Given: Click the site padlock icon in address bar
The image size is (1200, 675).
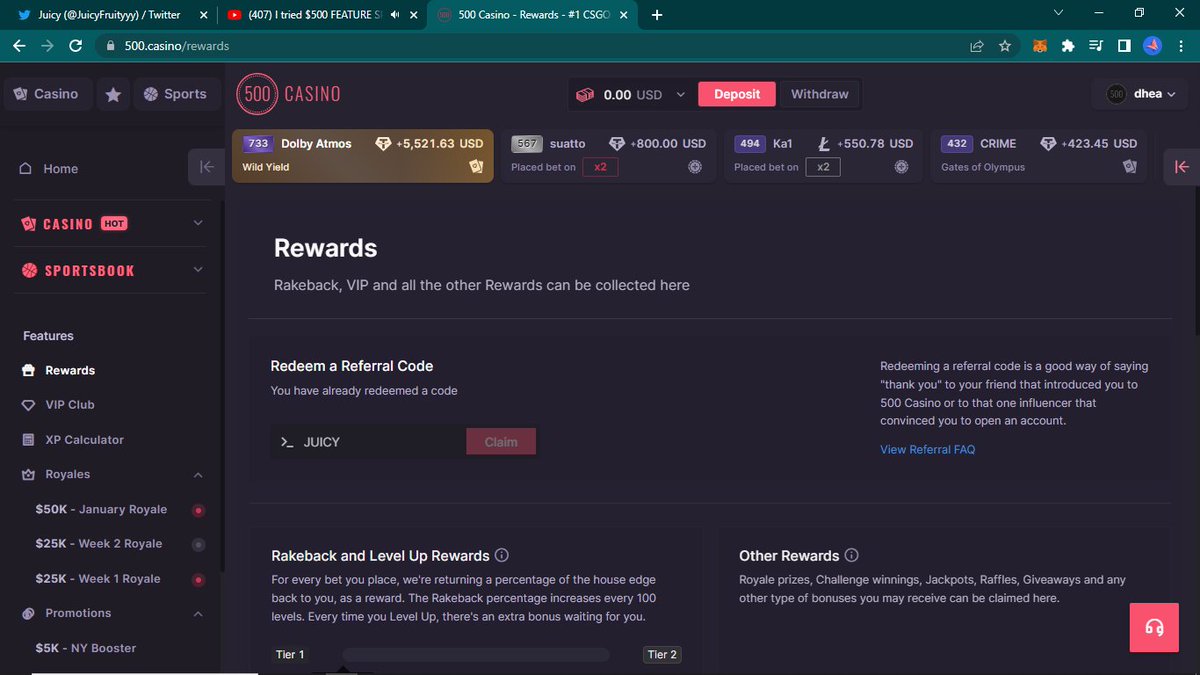Looking at the screenshot, I should 111,46.
